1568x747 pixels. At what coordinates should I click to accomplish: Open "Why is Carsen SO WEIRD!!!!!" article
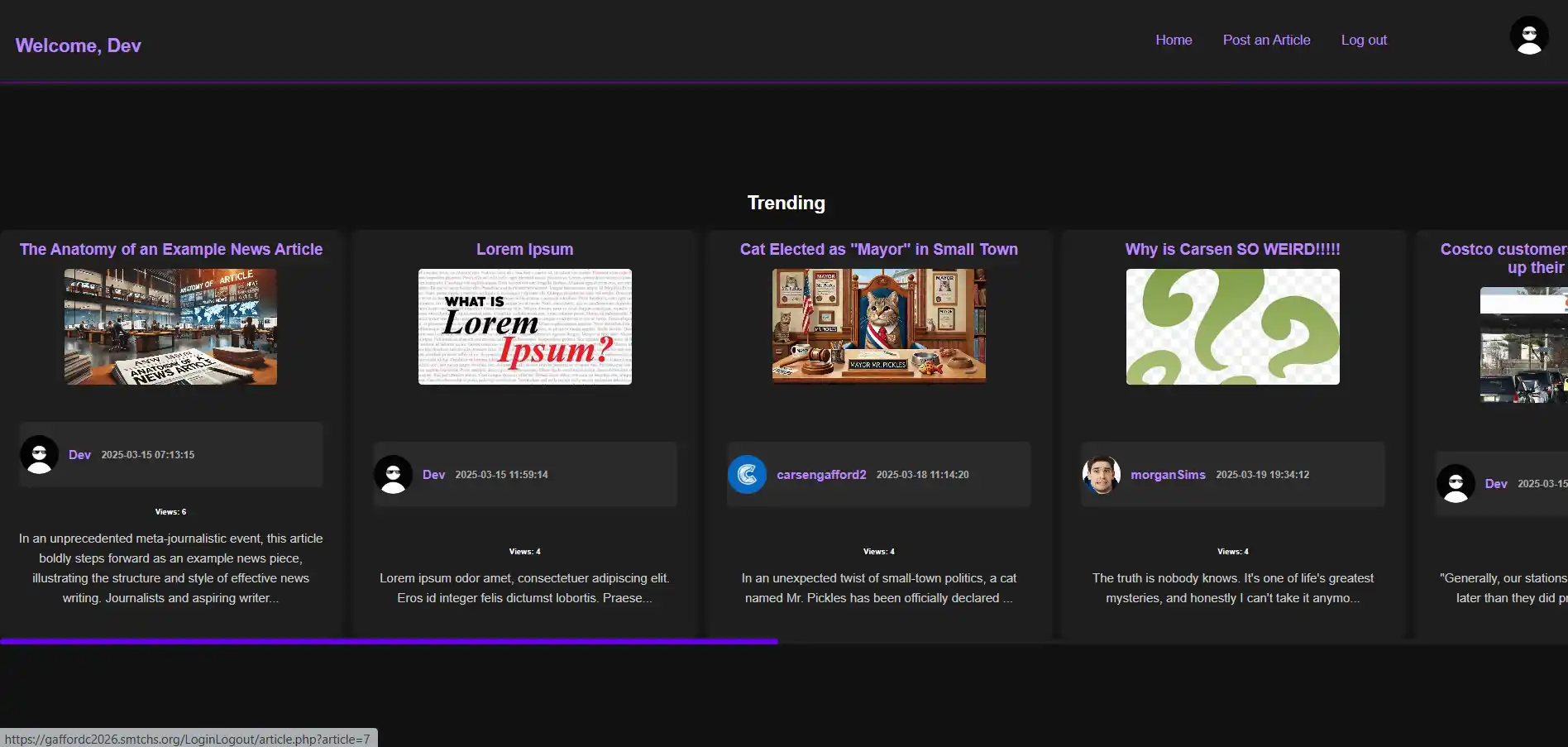(x=1232, y=249)
